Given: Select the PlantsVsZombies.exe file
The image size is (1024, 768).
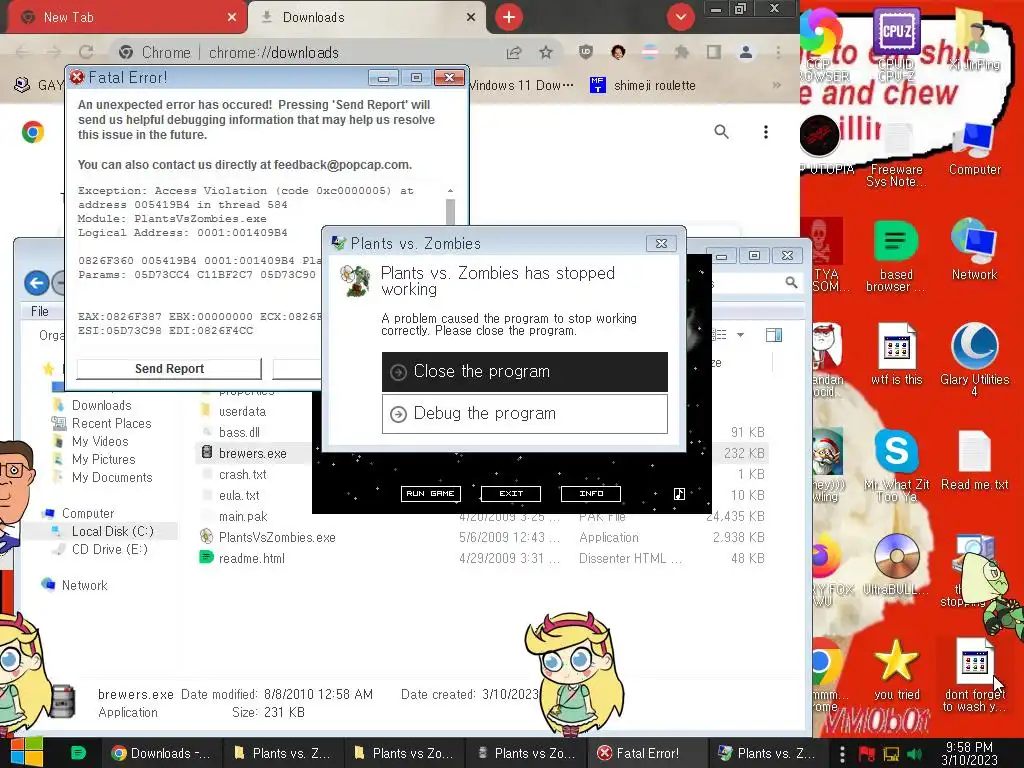Looking at the screenshot, I should 277,537.
